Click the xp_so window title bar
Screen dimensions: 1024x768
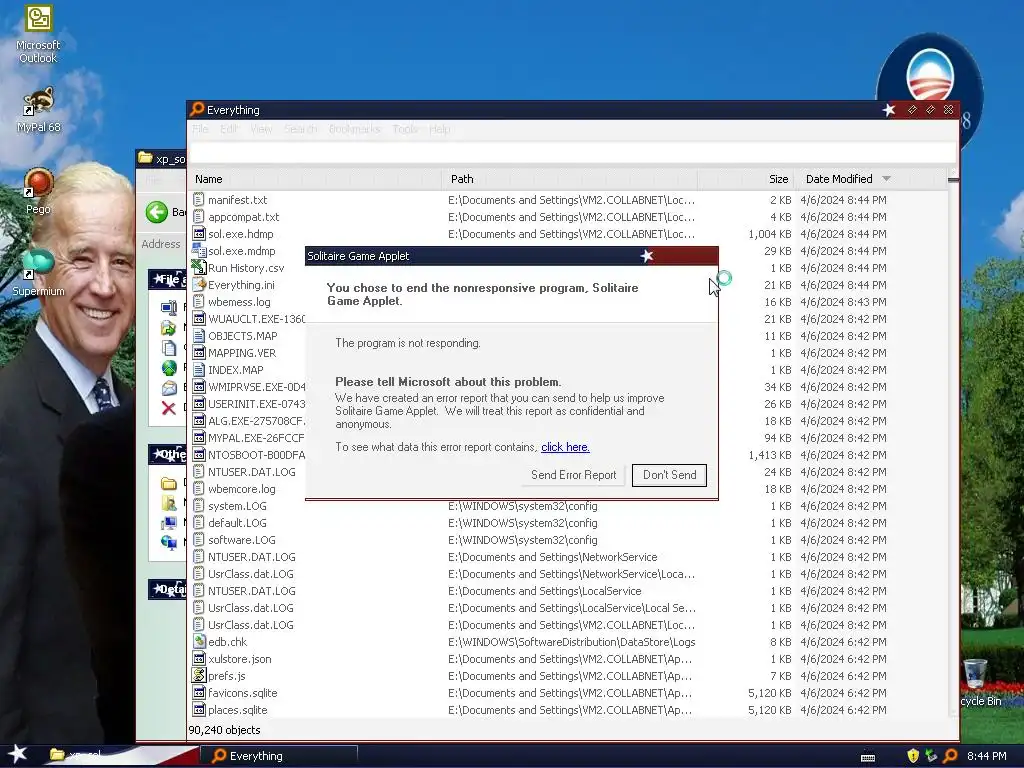pos(161,159)
